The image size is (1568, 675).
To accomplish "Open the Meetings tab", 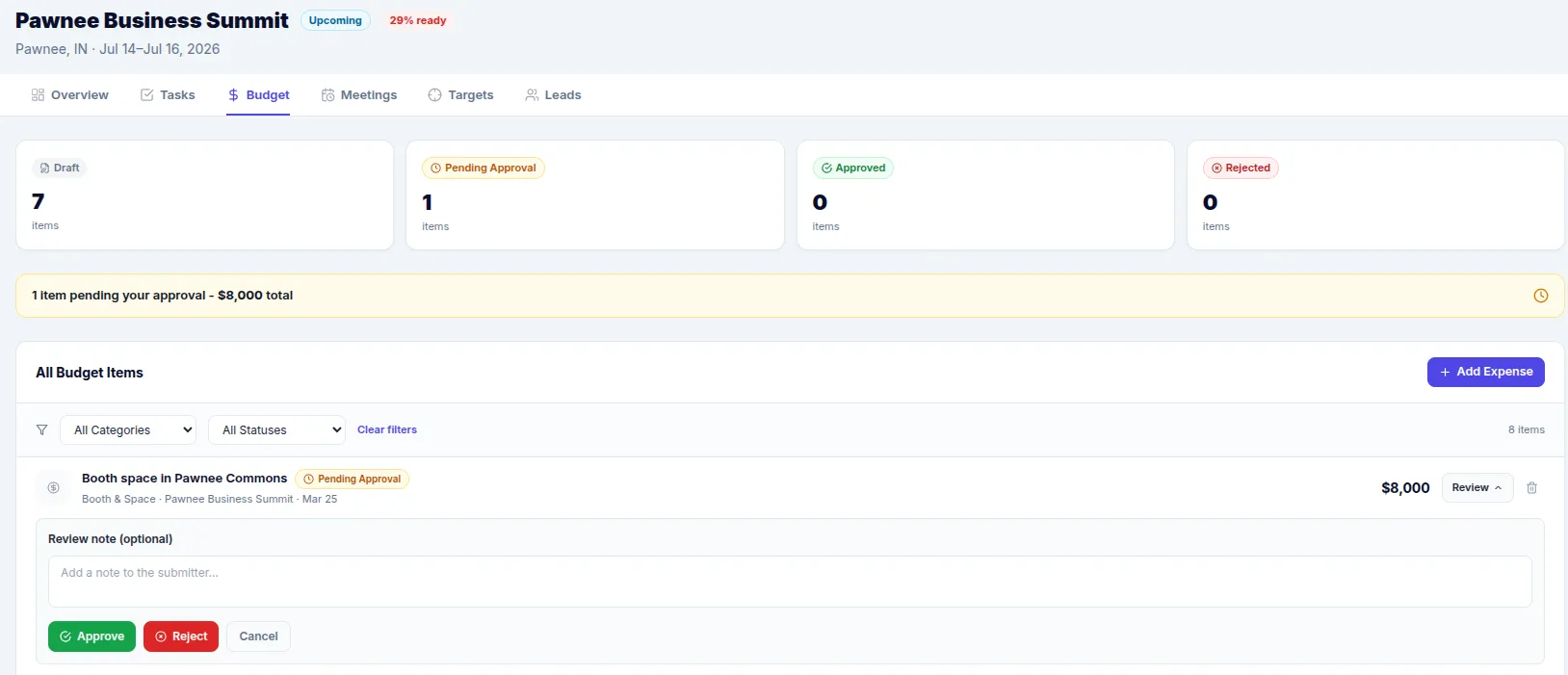I will tap(359, 95).
